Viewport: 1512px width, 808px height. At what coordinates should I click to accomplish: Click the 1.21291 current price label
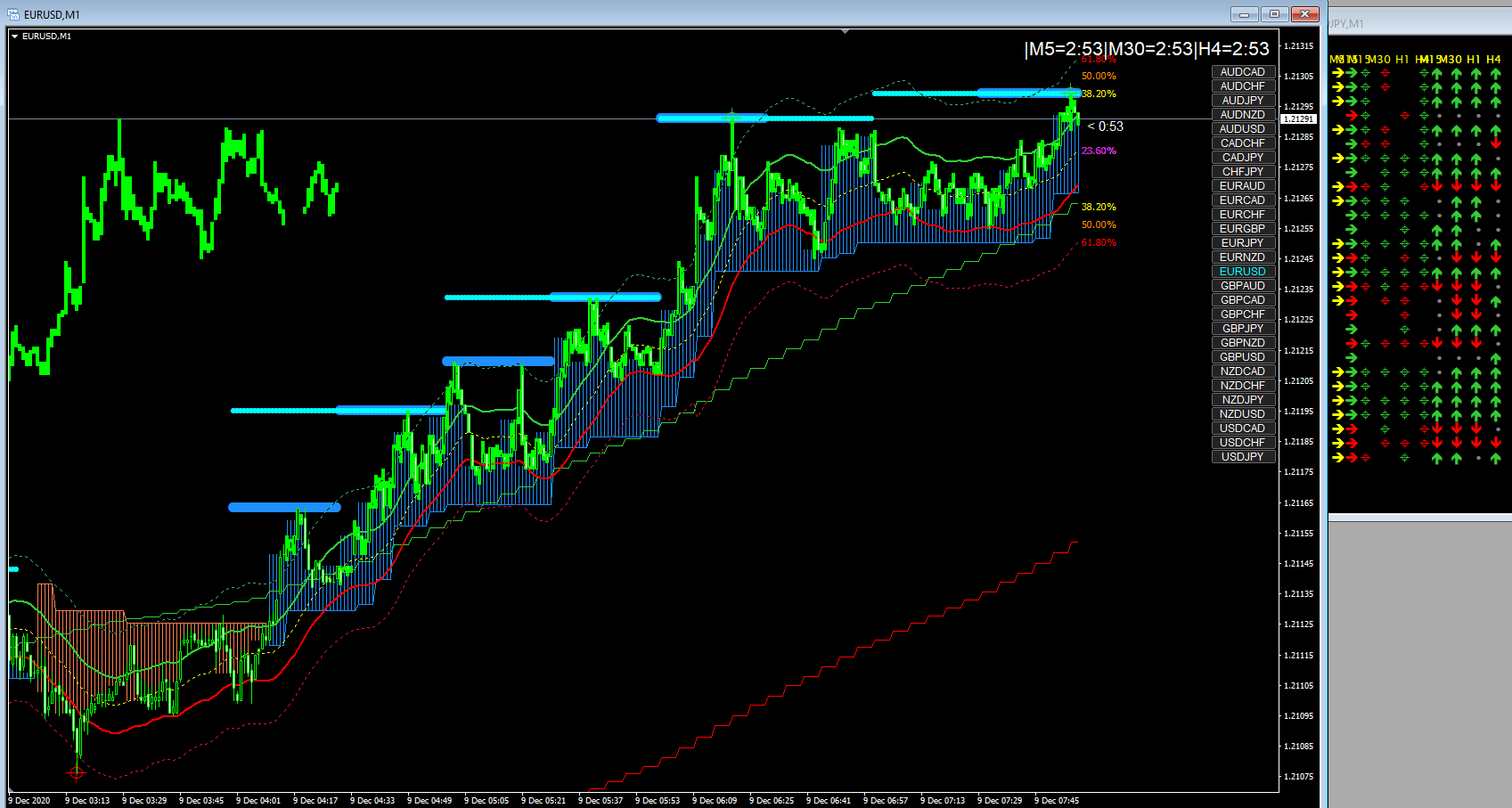point(1298,118)
